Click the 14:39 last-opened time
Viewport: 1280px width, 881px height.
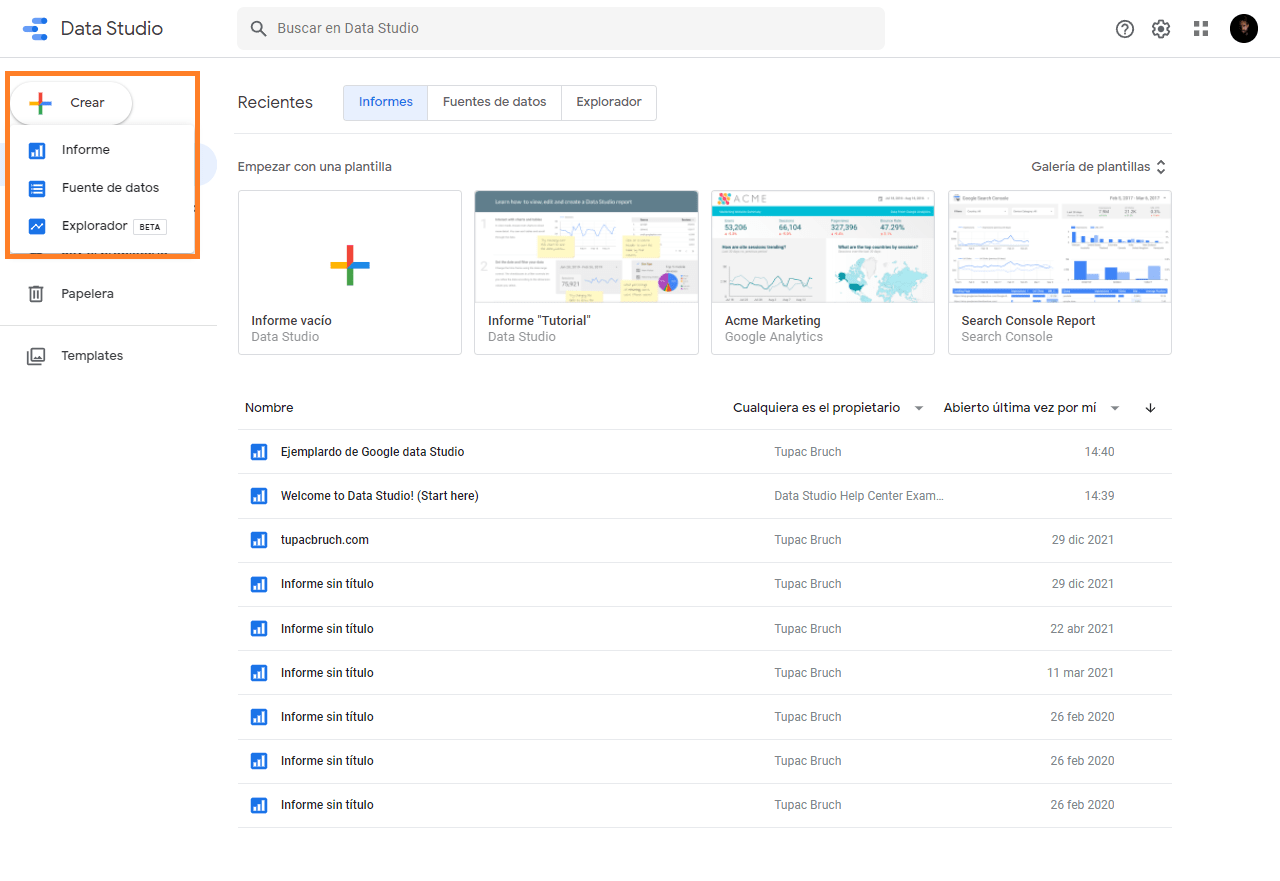click(x=1099, y=496)
